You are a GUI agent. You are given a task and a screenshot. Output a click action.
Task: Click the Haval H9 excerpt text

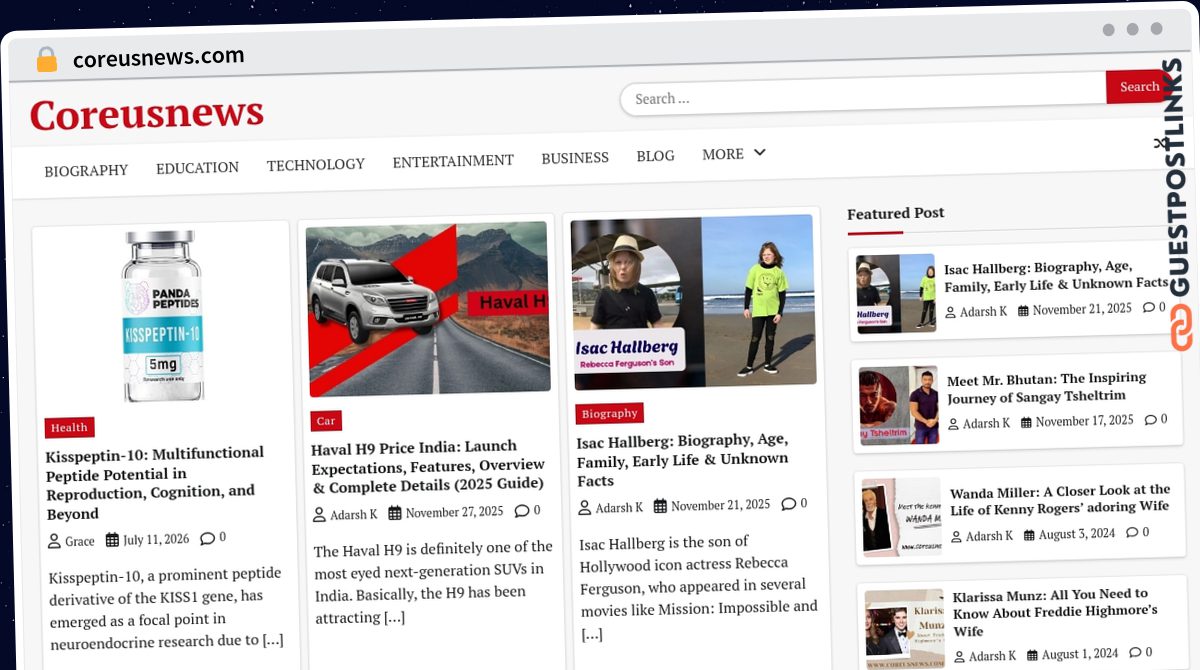433,582
